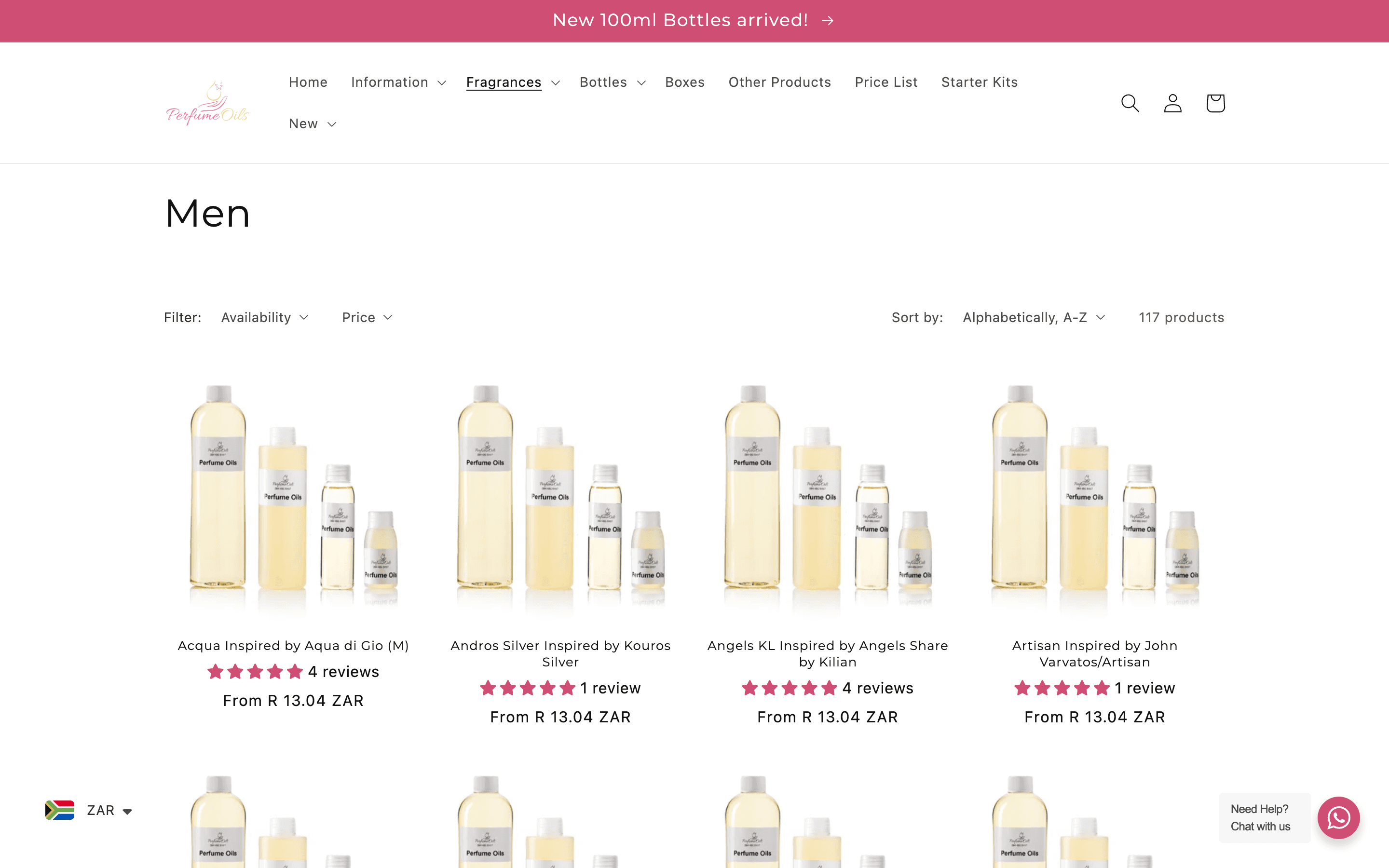Open the '4 reviews' link on Angels KL
This screenshot has height=868, width=1389.
(878, 688)
